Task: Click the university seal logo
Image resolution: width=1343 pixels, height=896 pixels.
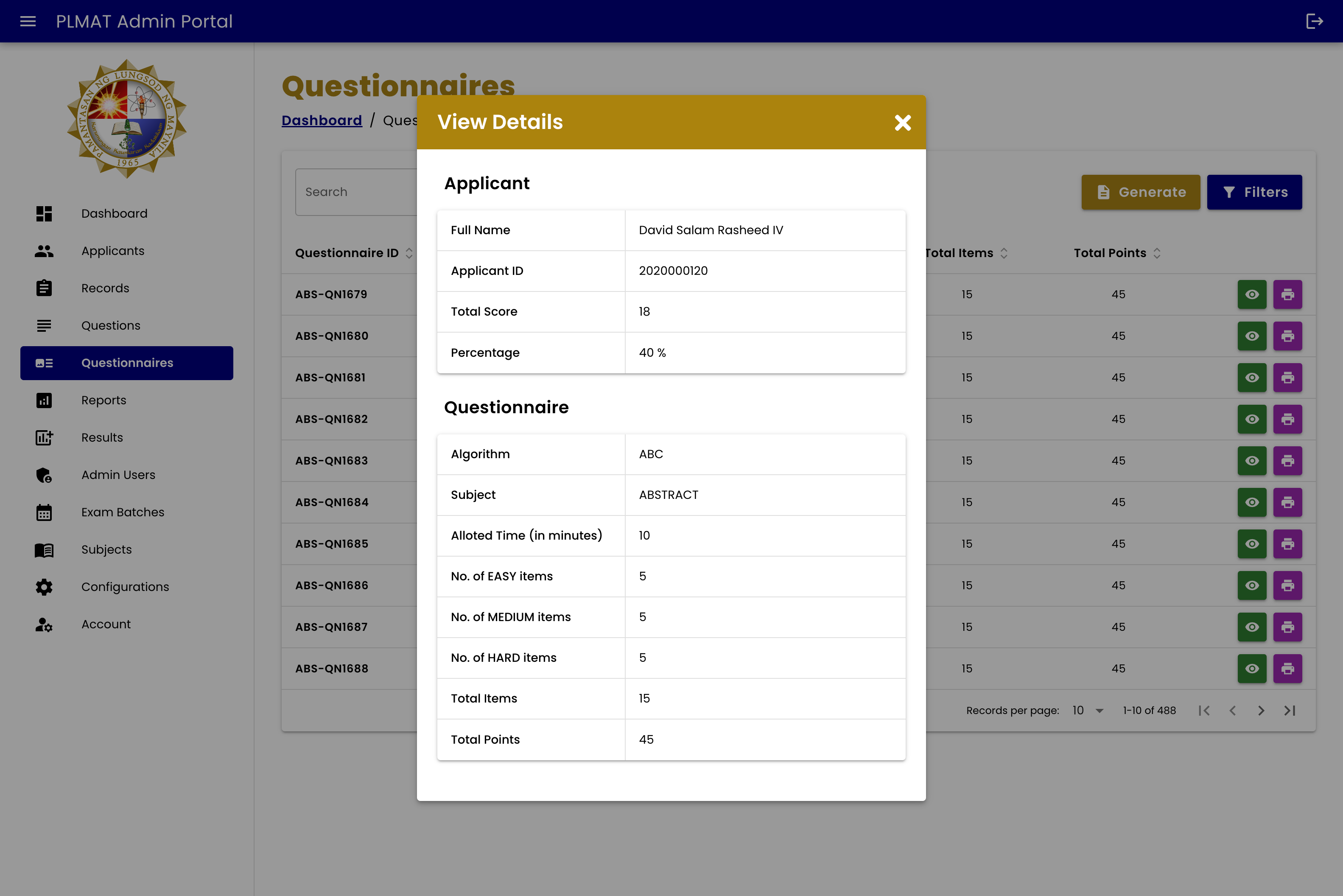Action: 127,119
